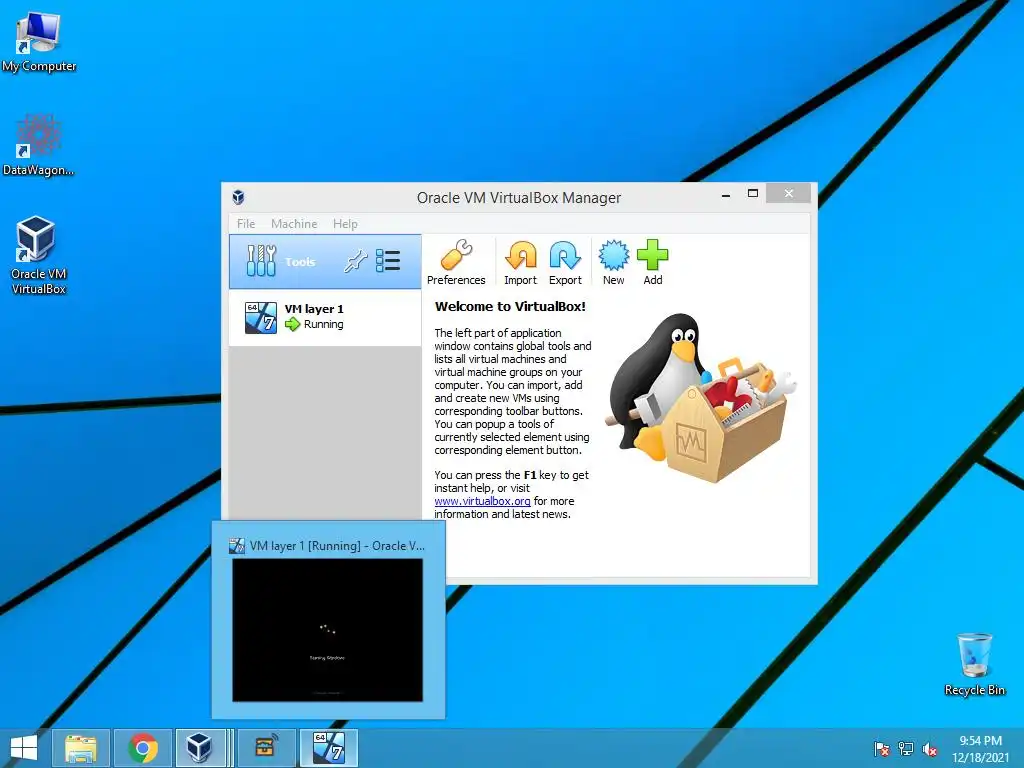The height and width of the screenshot is (768, 1024).
Task: Click the network tray icon
Action: tap(906, 748)
